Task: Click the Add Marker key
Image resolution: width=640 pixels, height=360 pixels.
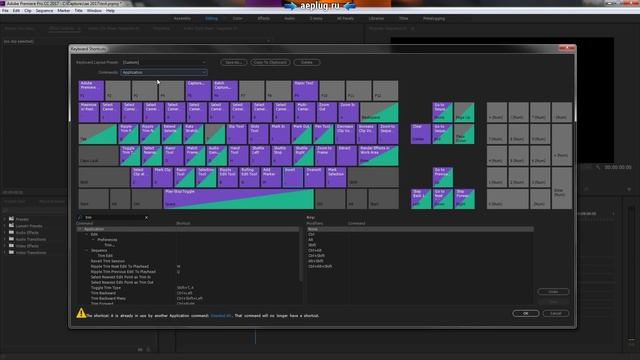Action: (x=271, y=177)
